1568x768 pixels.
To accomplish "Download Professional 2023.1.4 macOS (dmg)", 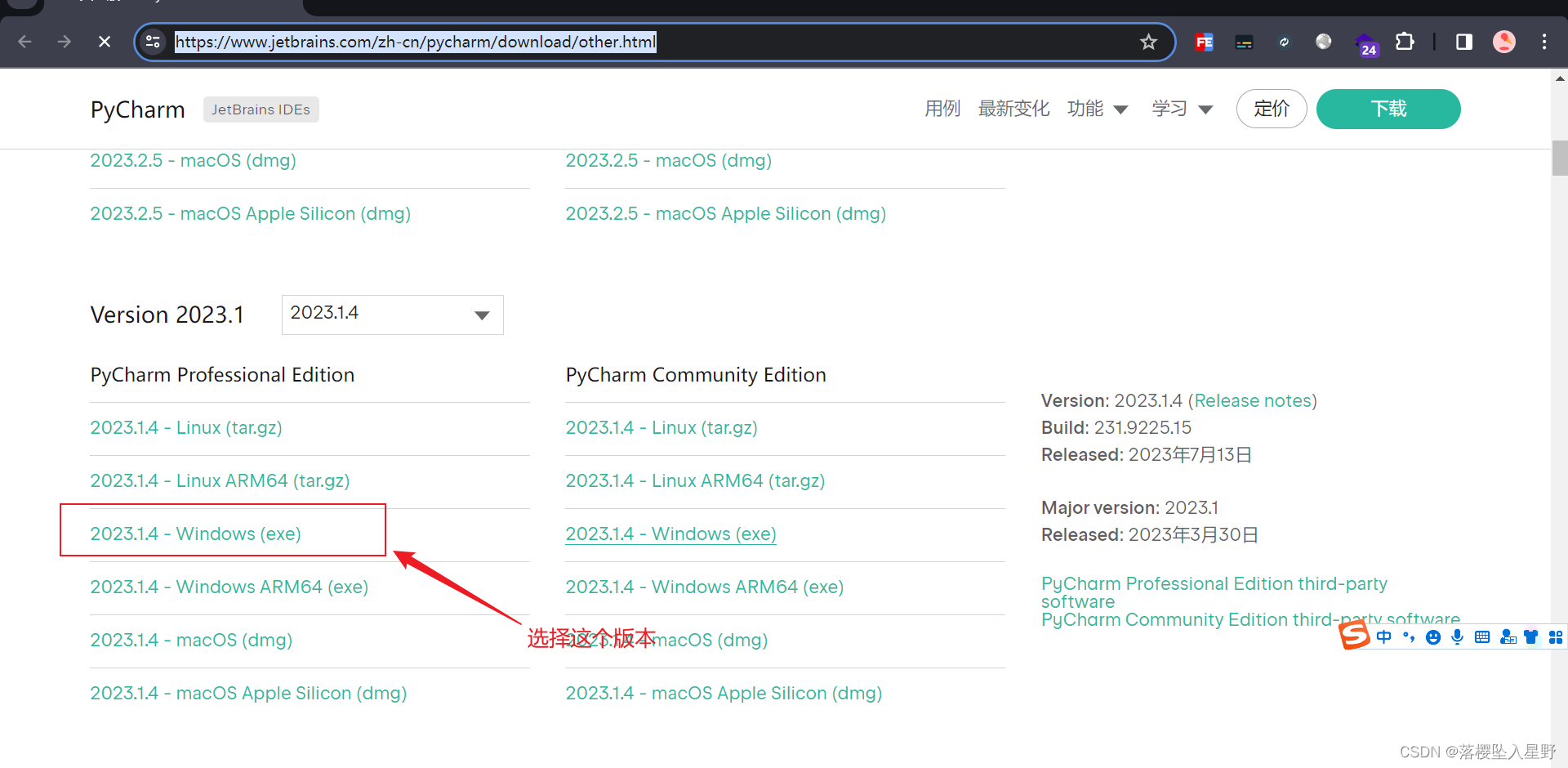I will [x=191, y=641].
